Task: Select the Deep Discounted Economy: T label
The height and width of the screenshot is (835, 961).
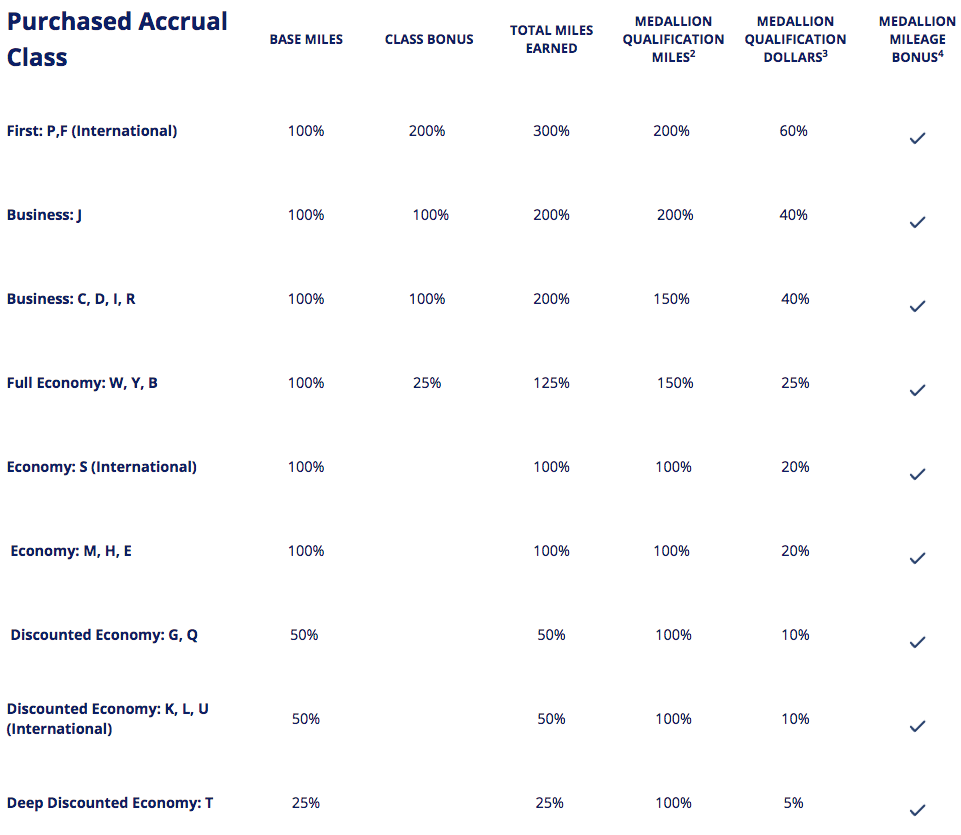Action: [x=110, y=803]
